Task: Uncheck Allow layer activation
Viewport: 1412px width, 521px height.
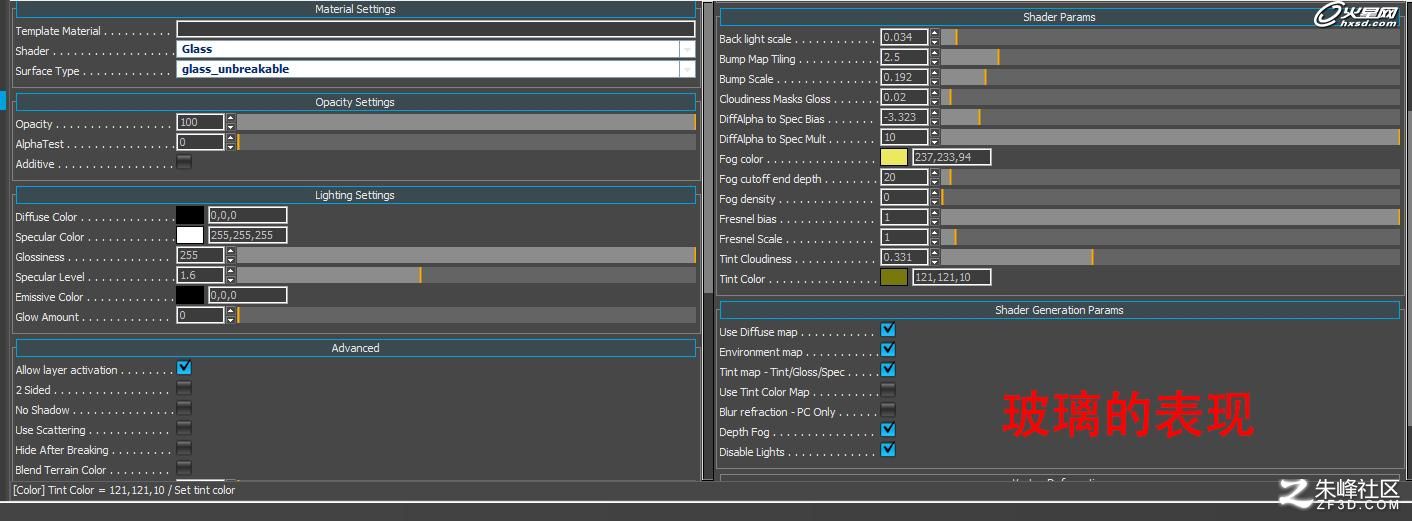Action: pos(184,368)
